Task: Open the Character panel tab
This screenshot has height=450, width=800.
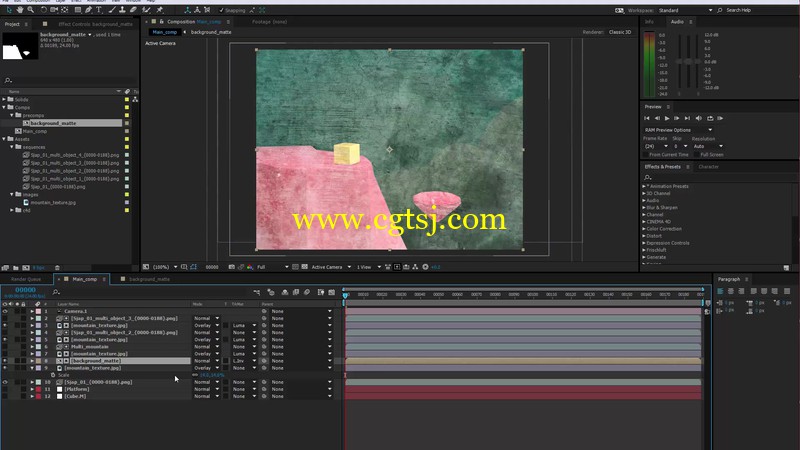Action: [708, 167]
